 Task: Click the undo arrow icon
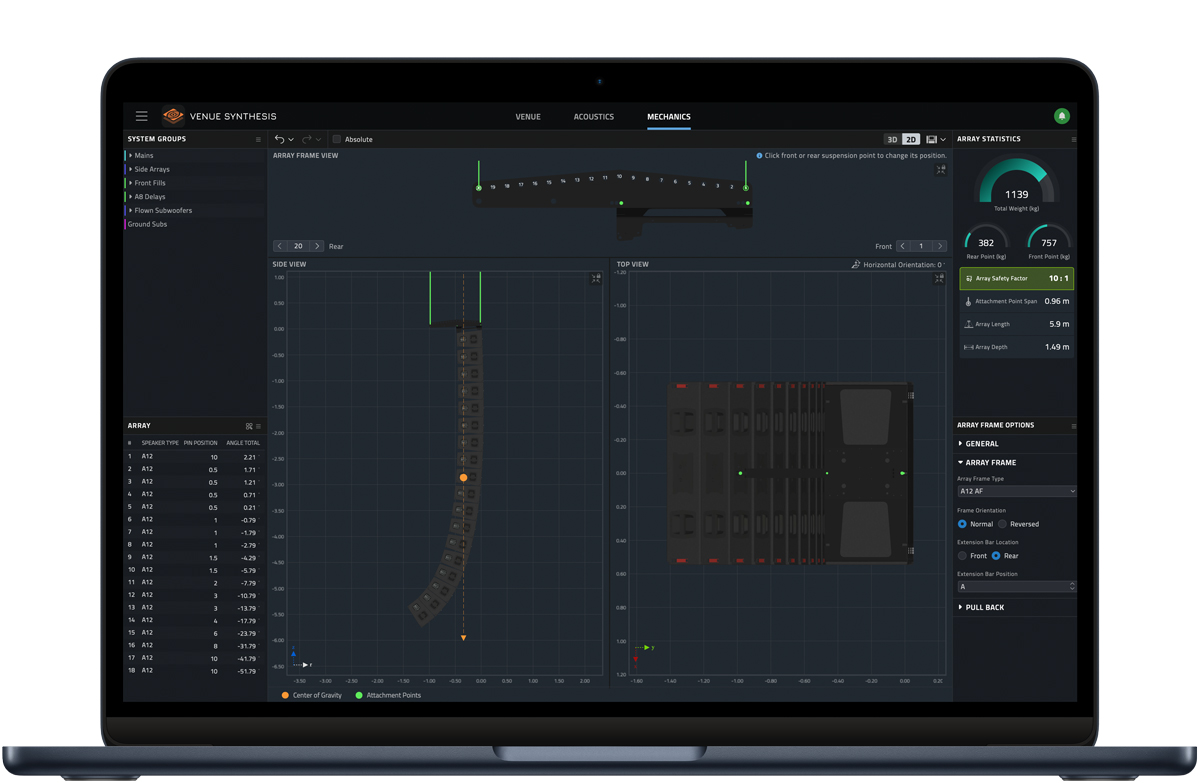tap(280, 139)
